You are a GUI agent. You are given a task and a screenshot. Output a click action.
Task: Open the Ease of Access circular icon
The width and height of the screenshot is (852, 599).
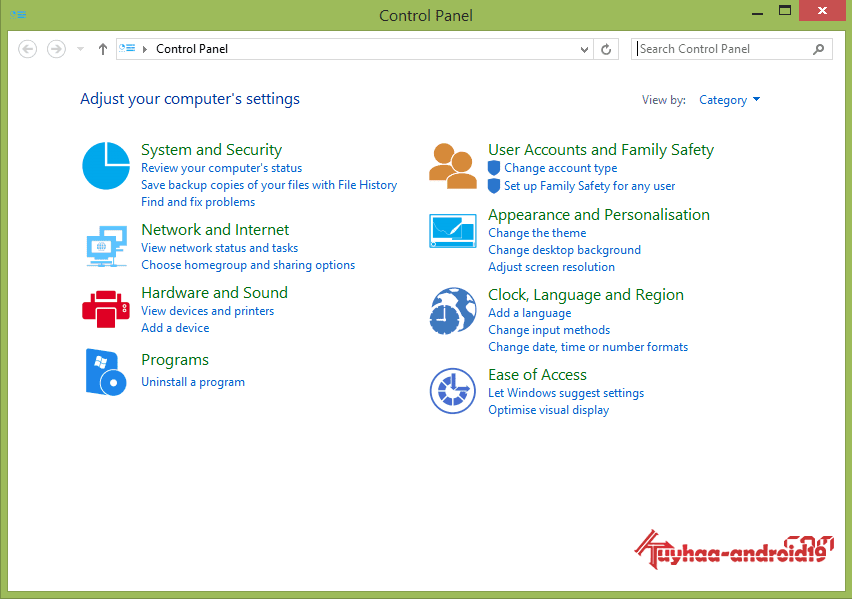tap(453, 391)
